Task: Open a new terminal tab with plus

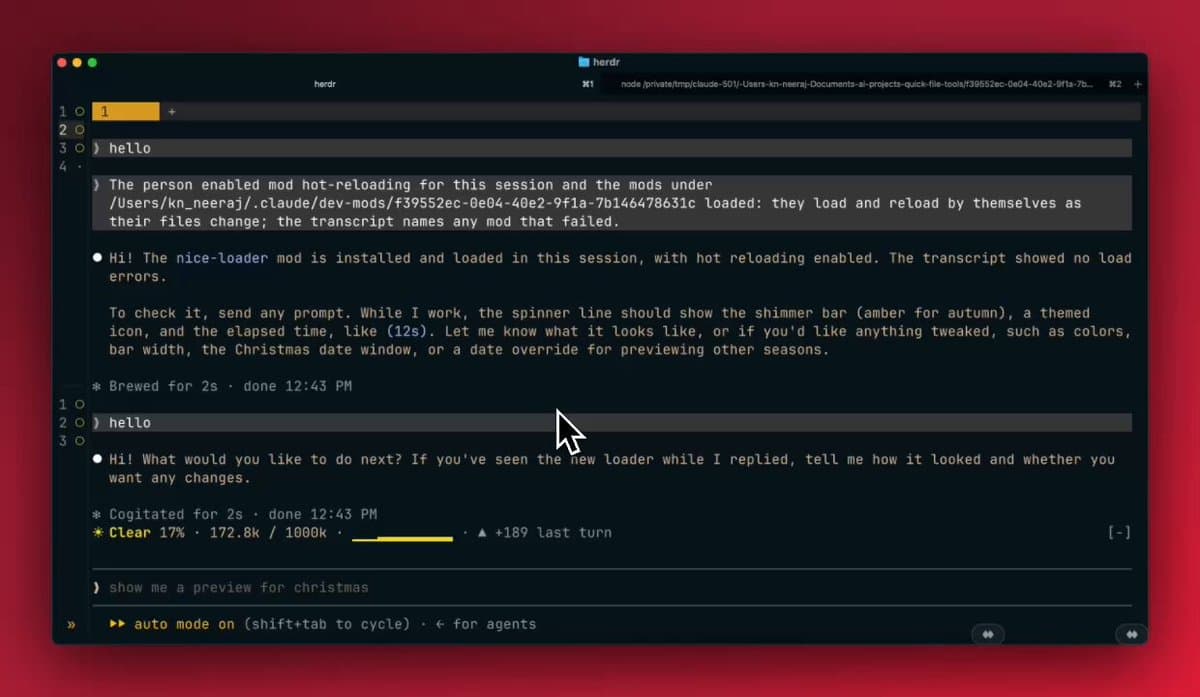Action: [1138, 84]
